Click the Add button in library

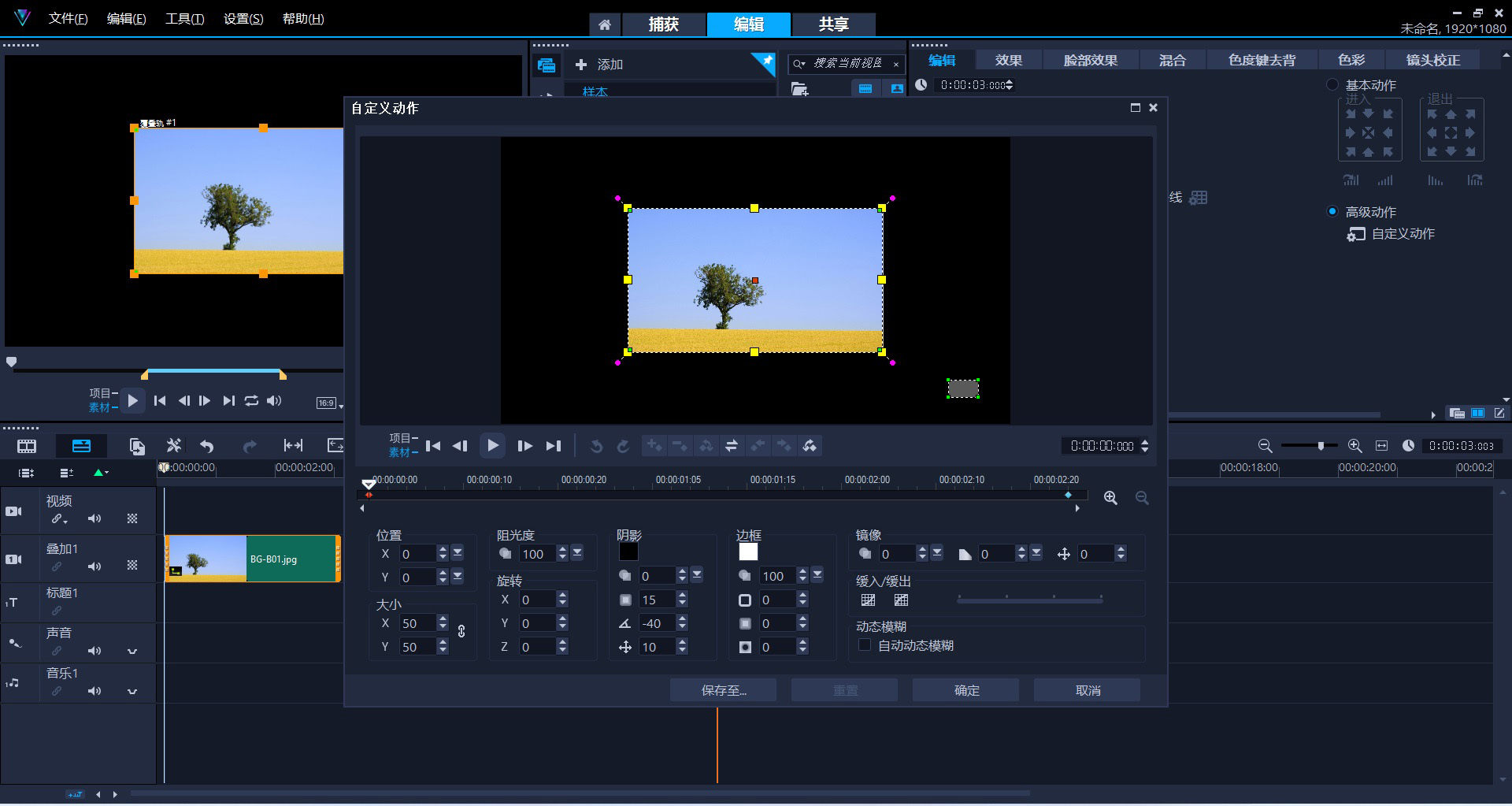point(599,65)
